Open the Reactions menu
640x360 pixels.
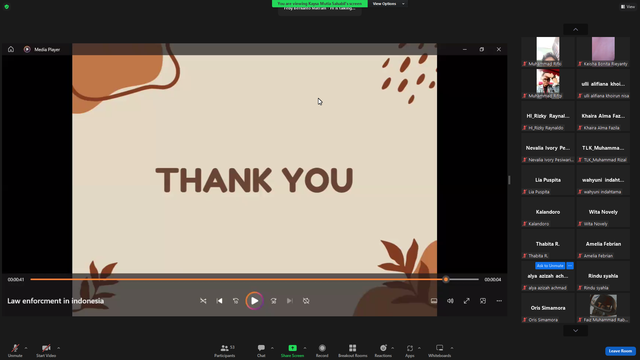[x=383, y=350]
